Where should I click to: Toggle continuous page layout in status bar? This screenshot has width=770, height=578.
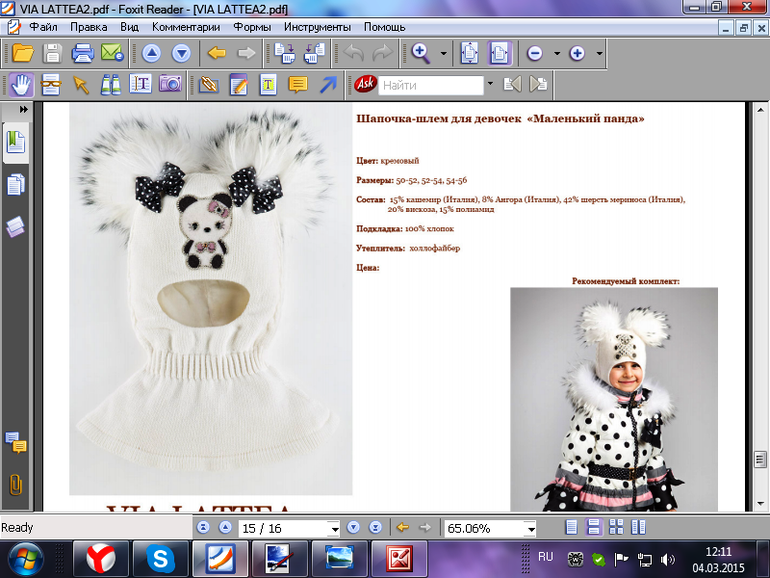click(x=592, y=527)
